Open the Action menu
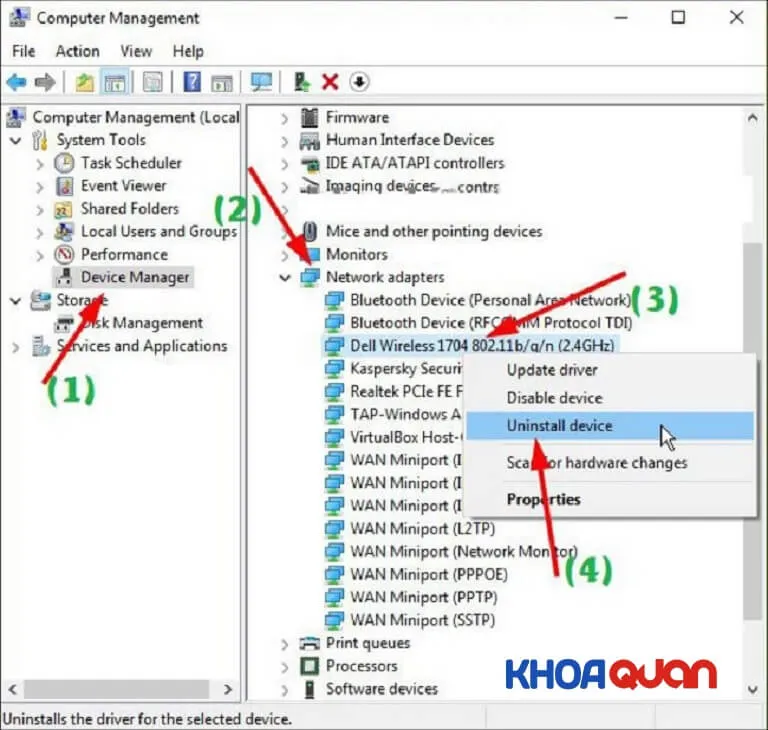 click(x=77, y=51)
